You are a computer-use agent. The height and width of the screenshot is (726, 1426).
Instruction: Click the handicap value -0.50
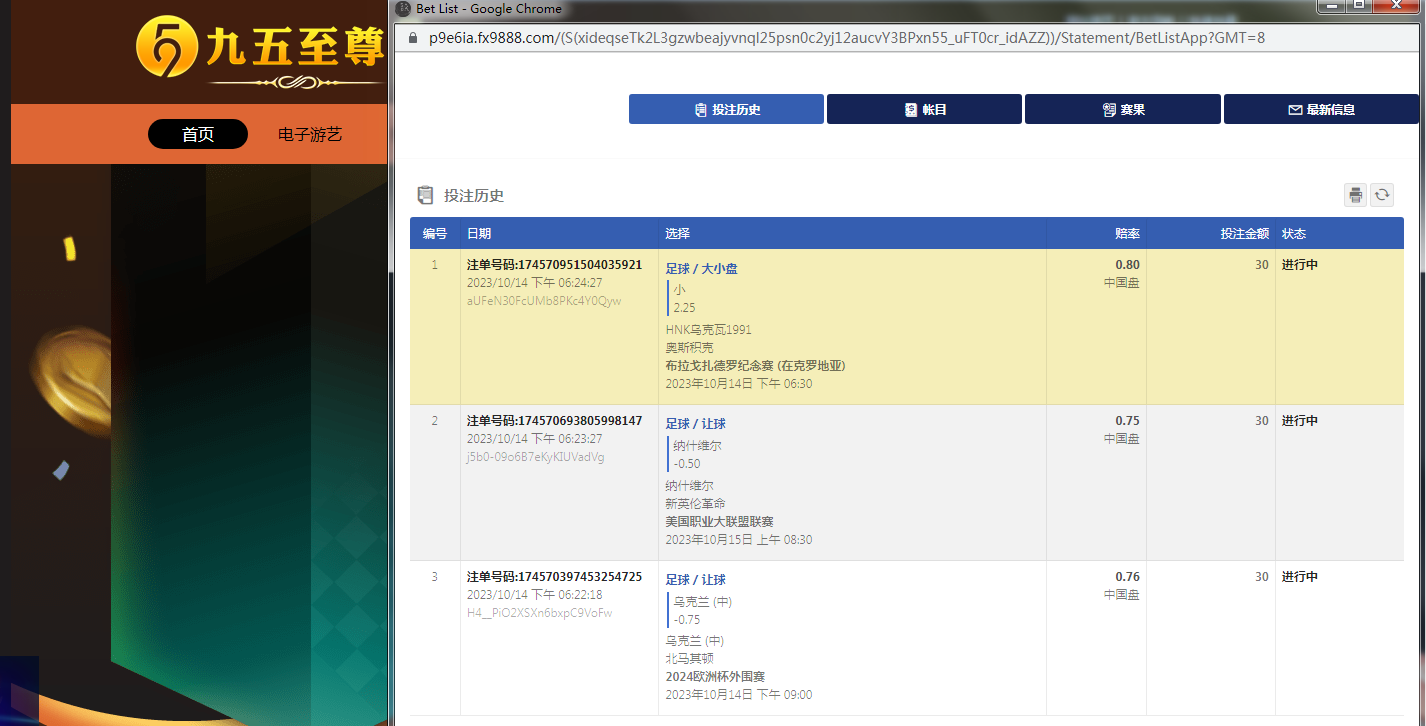(687, 464)
